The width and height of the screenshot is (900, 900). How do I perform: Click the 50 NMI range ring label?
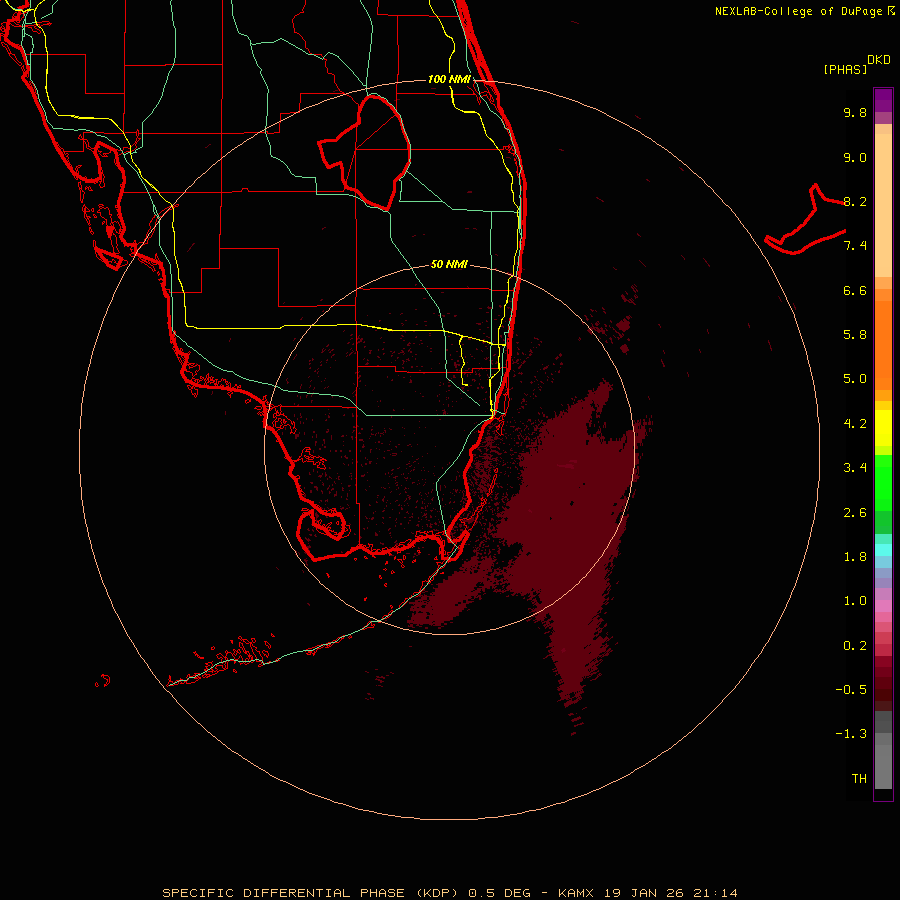[449, 264]
